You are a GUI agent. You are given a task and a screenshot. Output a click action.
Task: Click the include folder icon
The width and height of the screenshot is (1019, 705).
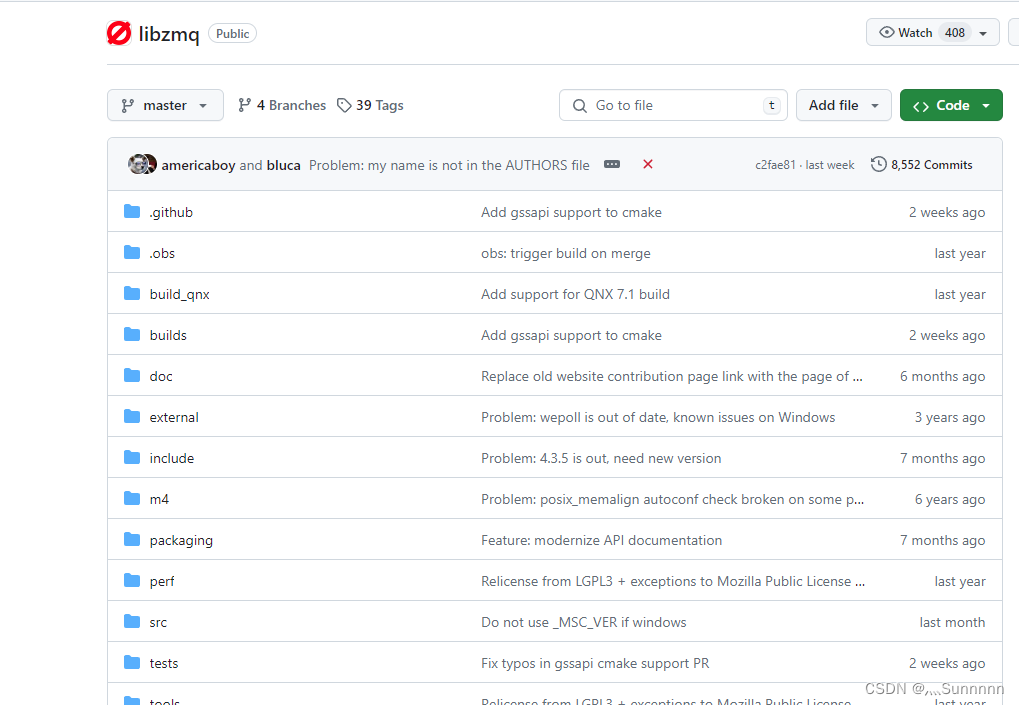pyautogui.click(x=132, y=457)
